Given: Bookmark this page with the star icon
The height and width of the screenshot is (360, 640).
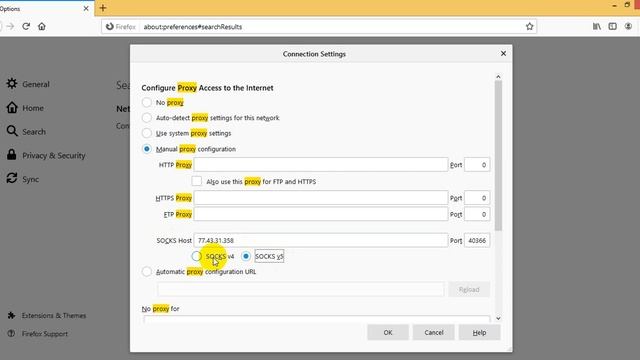Looking at the screenshot, I should click(x=529, y=27).
